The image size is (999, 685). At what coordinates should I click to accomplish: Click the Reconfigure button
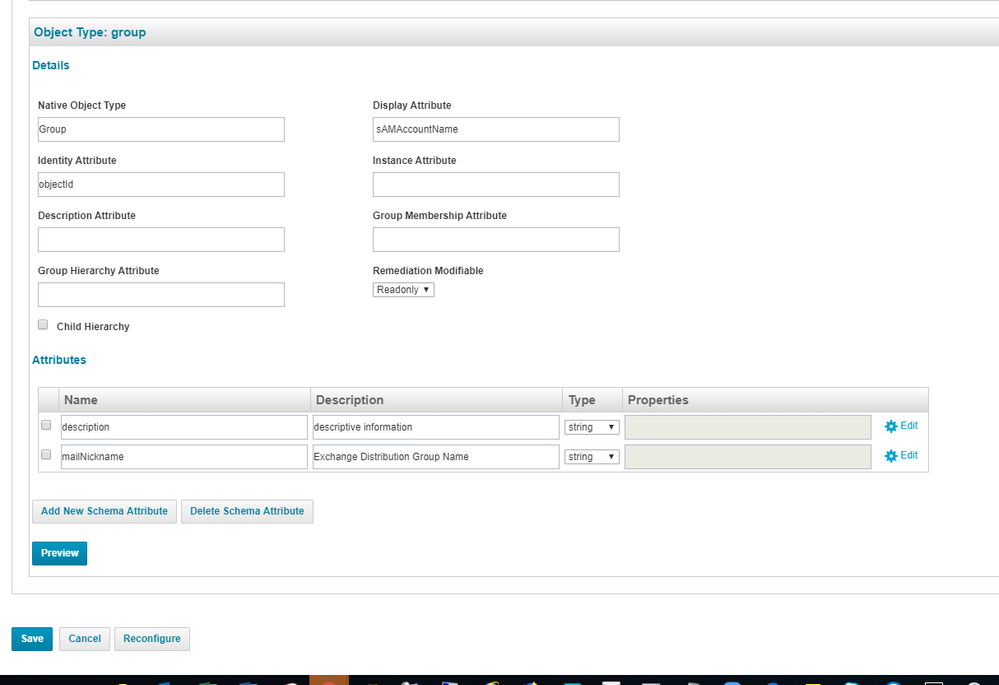pyautogui.click(x=152, y=639)
